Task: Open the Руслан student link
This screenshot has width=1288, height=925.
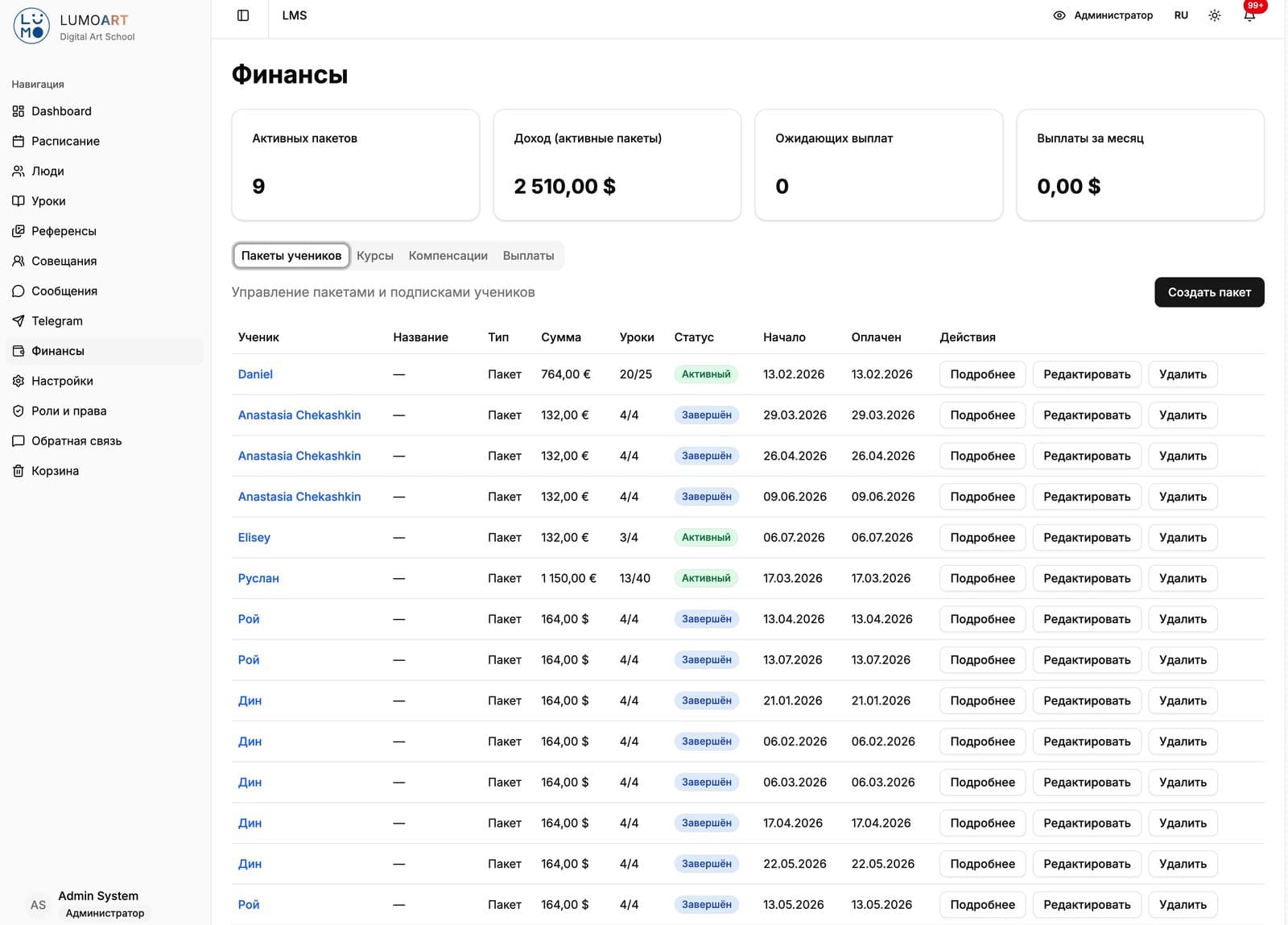Action: click(258, 578)
